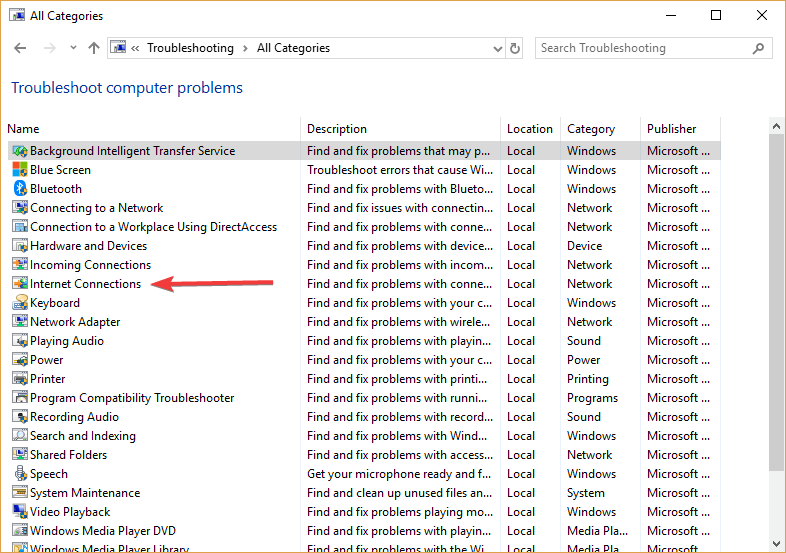The image size is (786, 553).
Task: Select the Windows Media Player DVD name
Action: [103, 531]
